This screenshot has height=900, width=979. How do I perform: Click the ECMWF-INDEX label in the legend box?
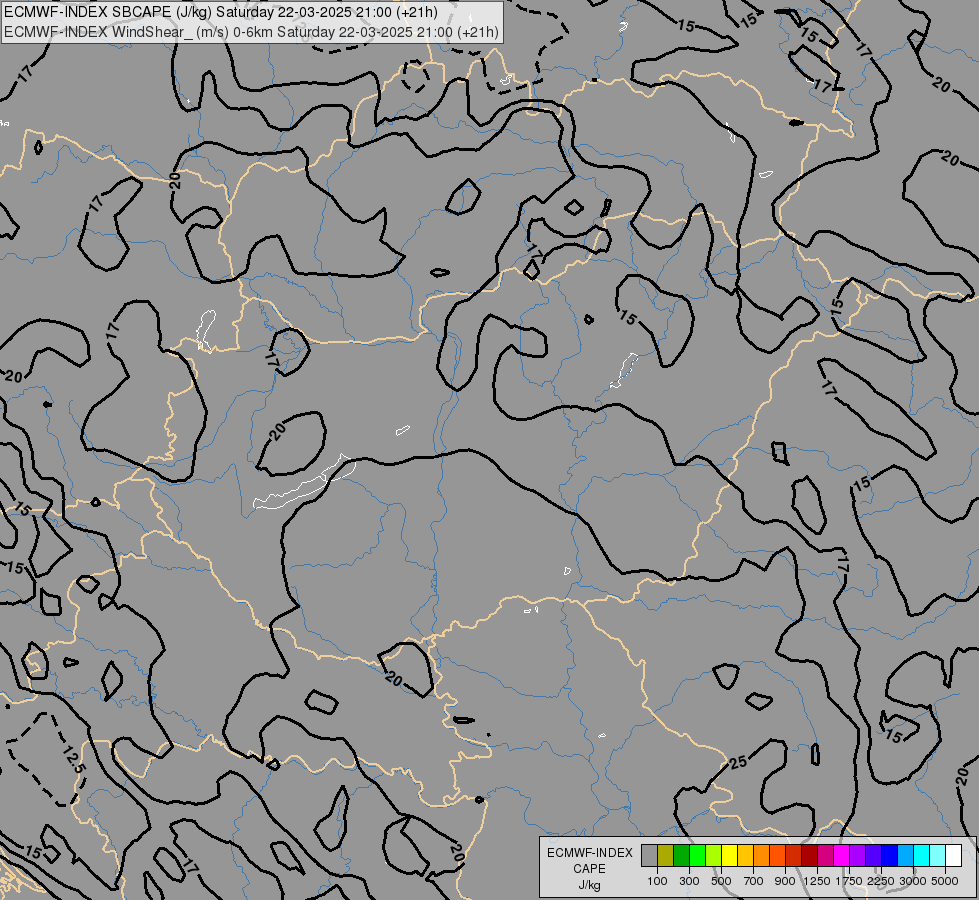[589, 853]
